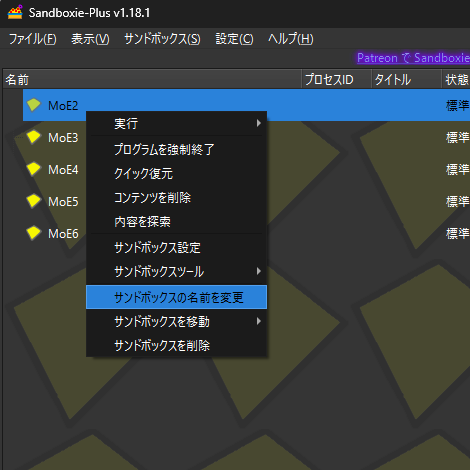Sort by the タイトル column header
470x470 pixels.
pos(407,79)
